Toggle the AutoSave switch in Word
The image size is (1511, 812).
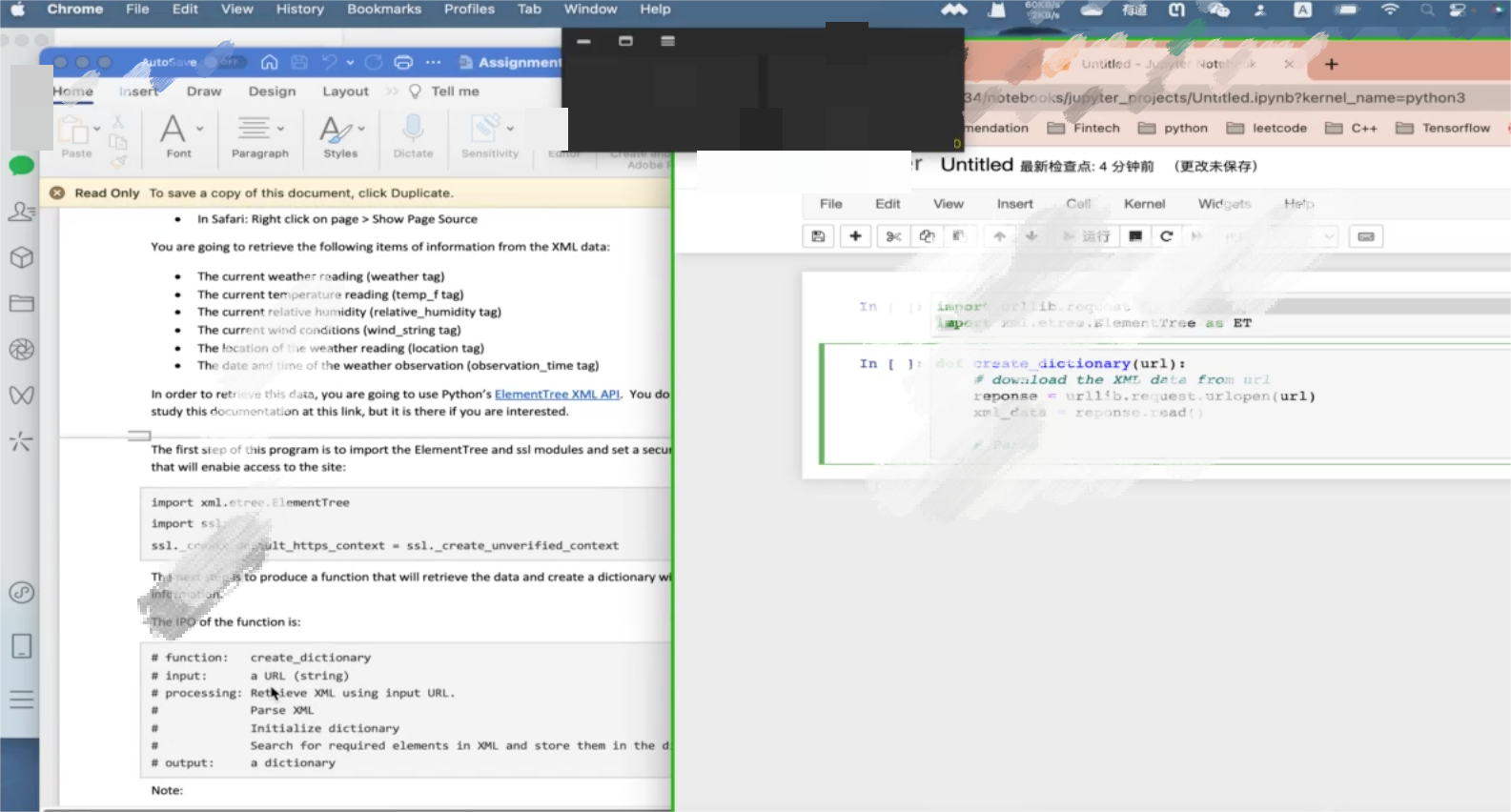(227, 63)
